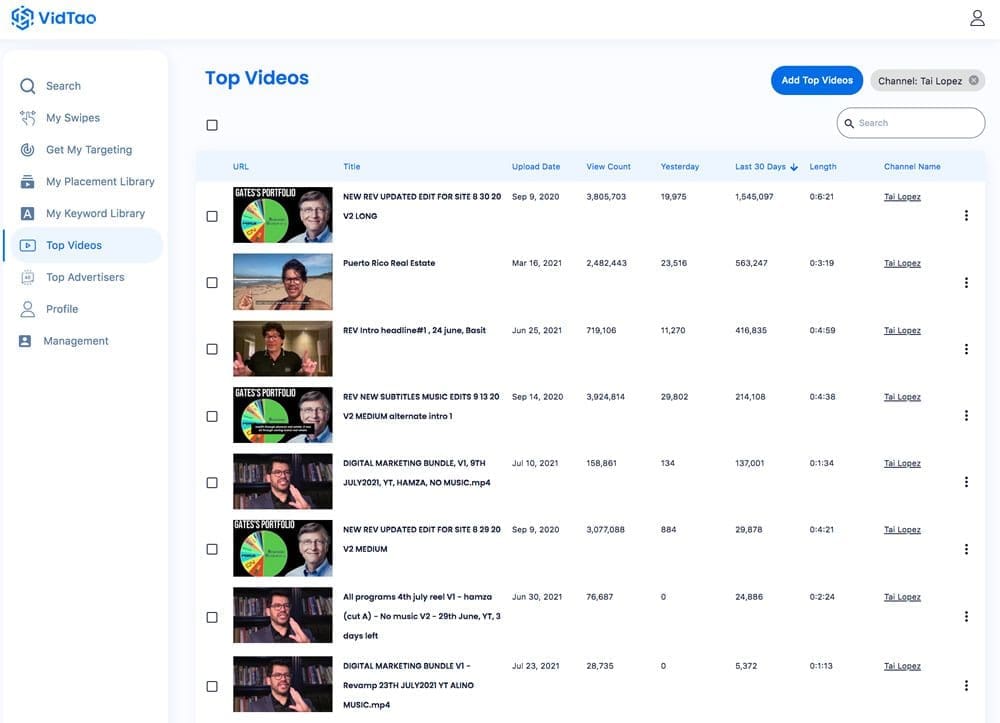
Task: Check the DIGITAL MARKETING BUNDLE, V1, 9TH row
Action: [x=212, y=483]
